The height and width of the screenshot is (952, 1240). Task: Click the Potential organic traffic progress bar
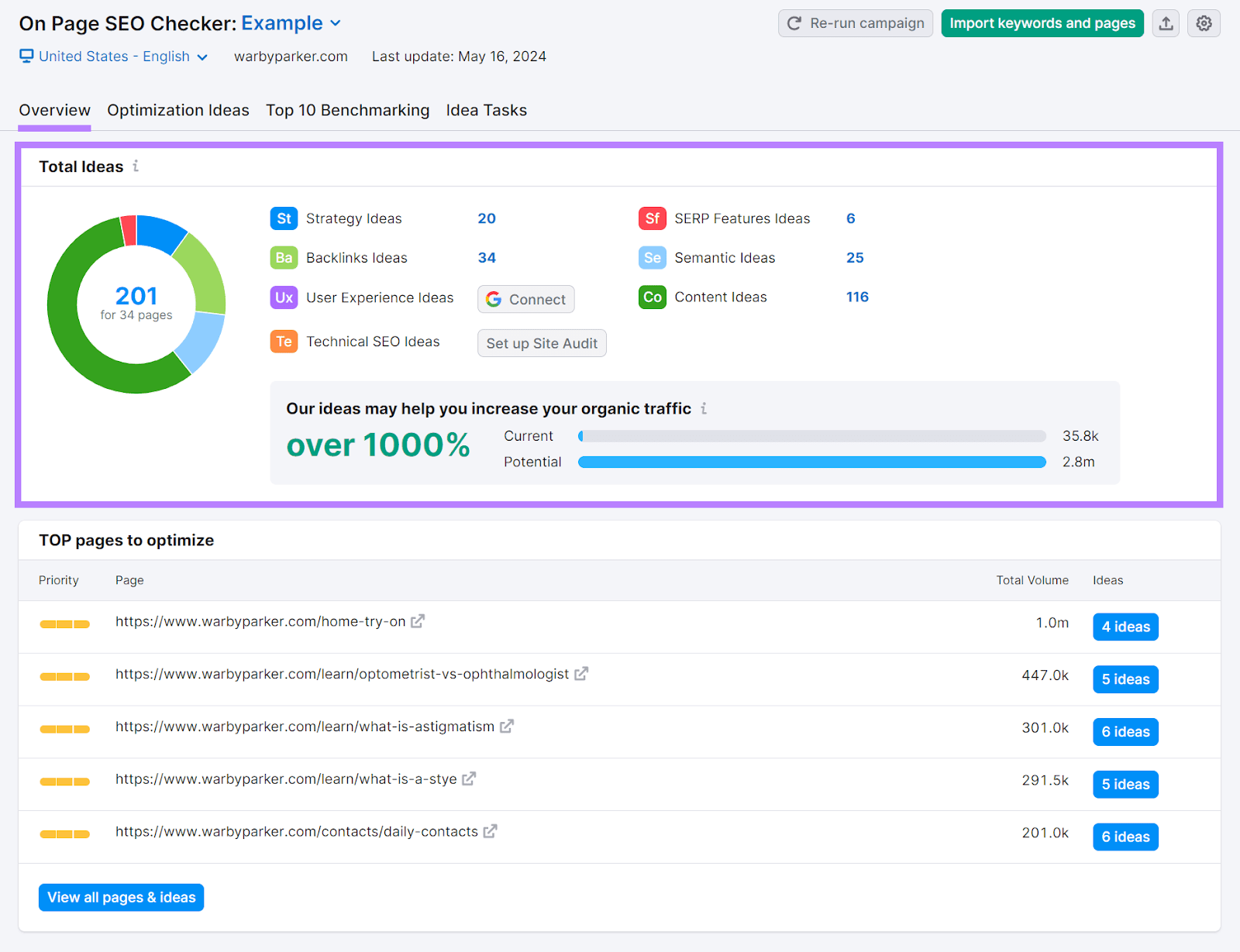(811, 461)
